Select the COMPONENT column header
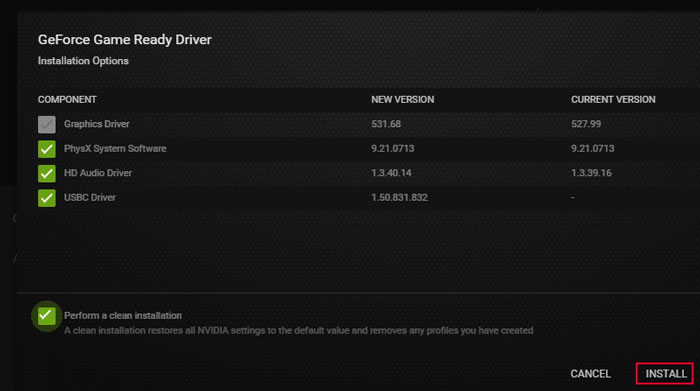 [x=67, y=100]
